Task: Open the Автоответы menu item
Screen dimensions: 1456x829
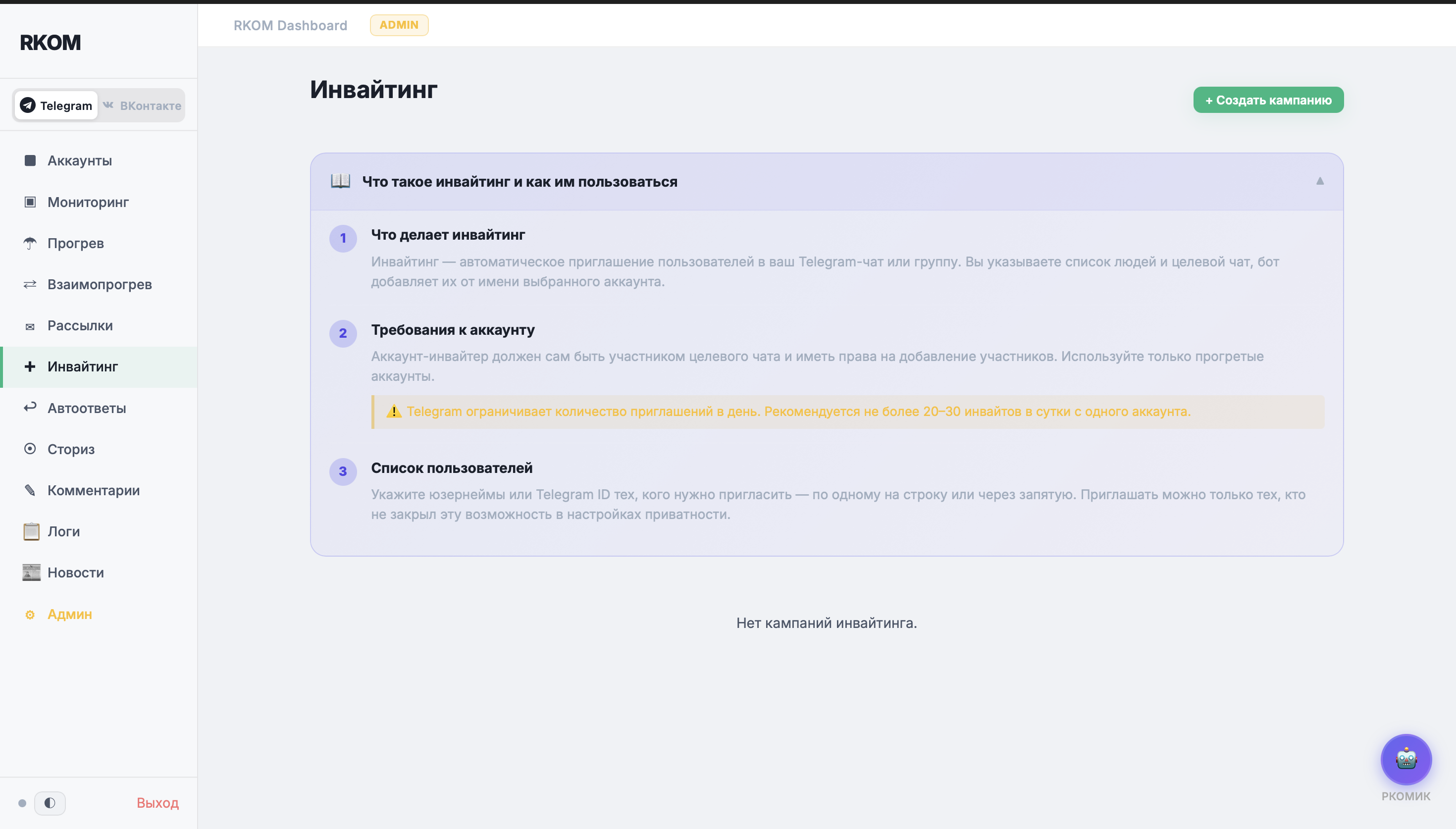Action: [99, 408]
